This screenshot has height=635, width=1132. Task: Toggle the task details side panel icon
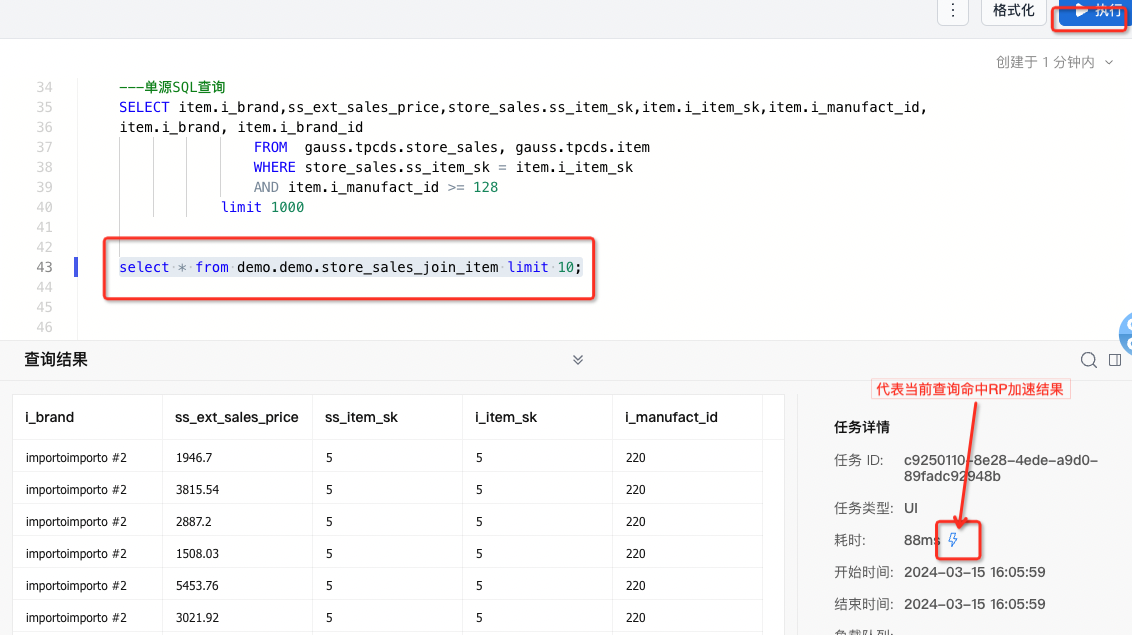click(x=1115, y=360)
